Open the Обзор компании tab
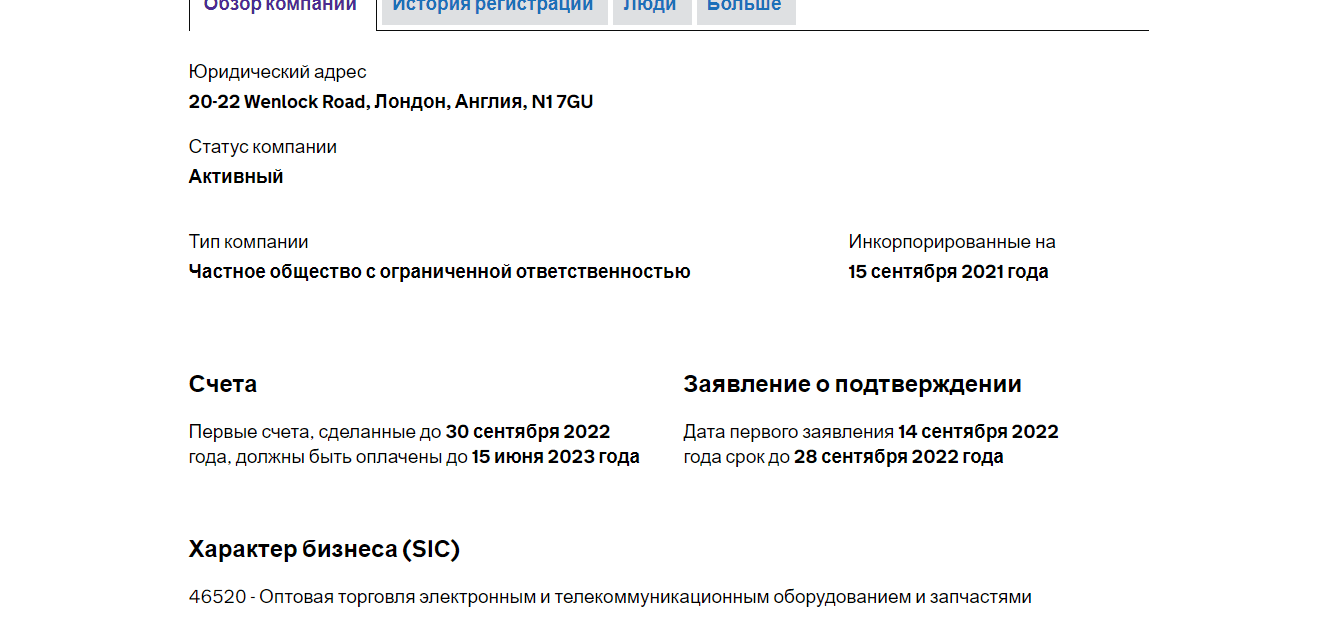This screenshot has height=625, width=1336. (280, 6)
